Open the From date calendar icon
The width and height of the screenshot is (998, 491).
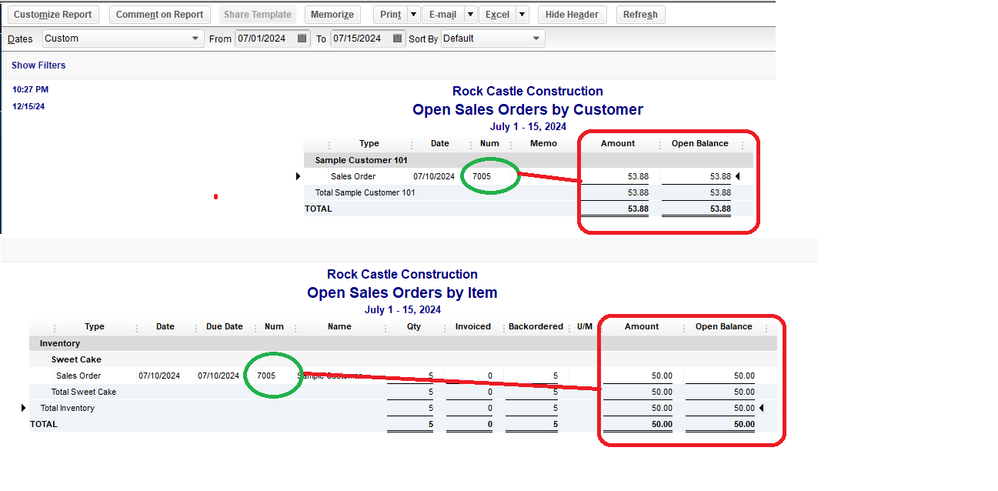[303, 39]
